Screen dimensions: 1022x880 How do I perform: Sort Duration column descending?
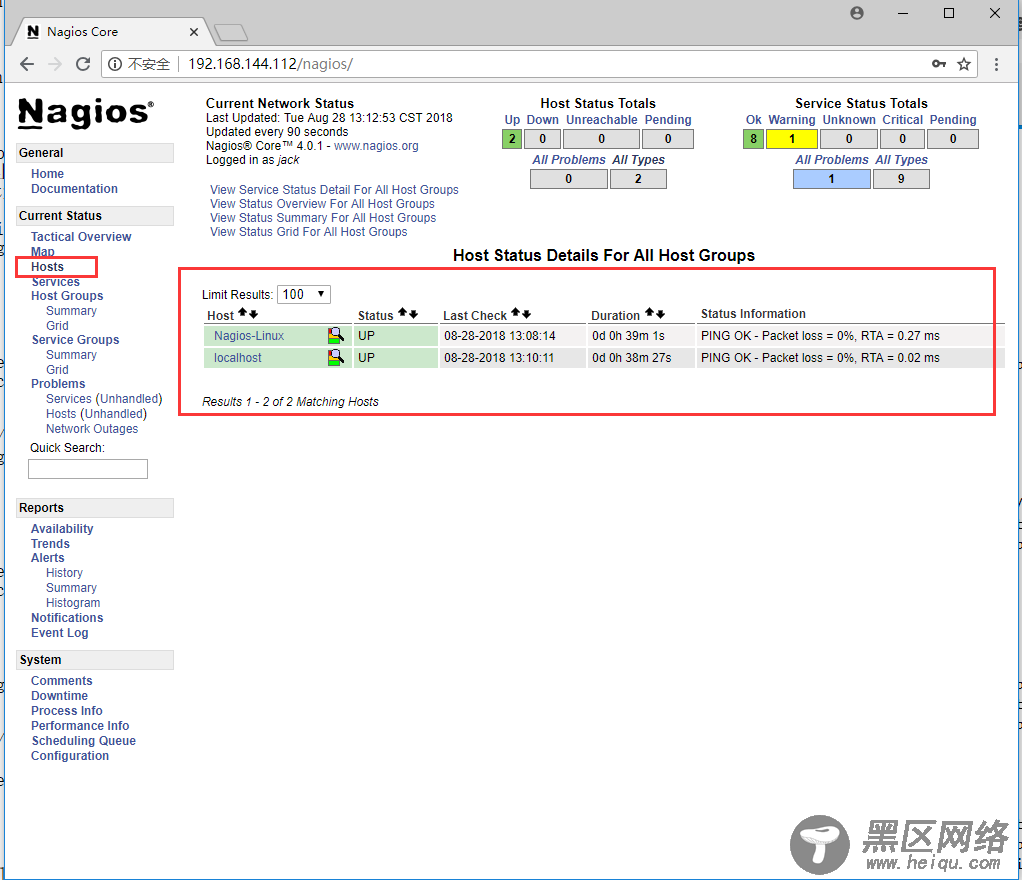point(660,314)
